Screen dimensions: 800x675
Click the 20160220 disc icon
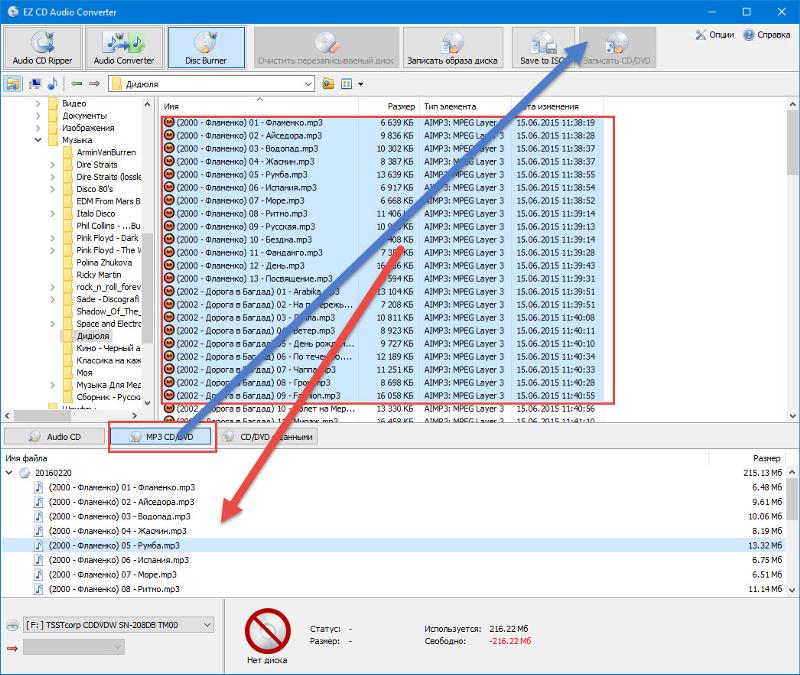pyautogui.click(x=24, y=473)
